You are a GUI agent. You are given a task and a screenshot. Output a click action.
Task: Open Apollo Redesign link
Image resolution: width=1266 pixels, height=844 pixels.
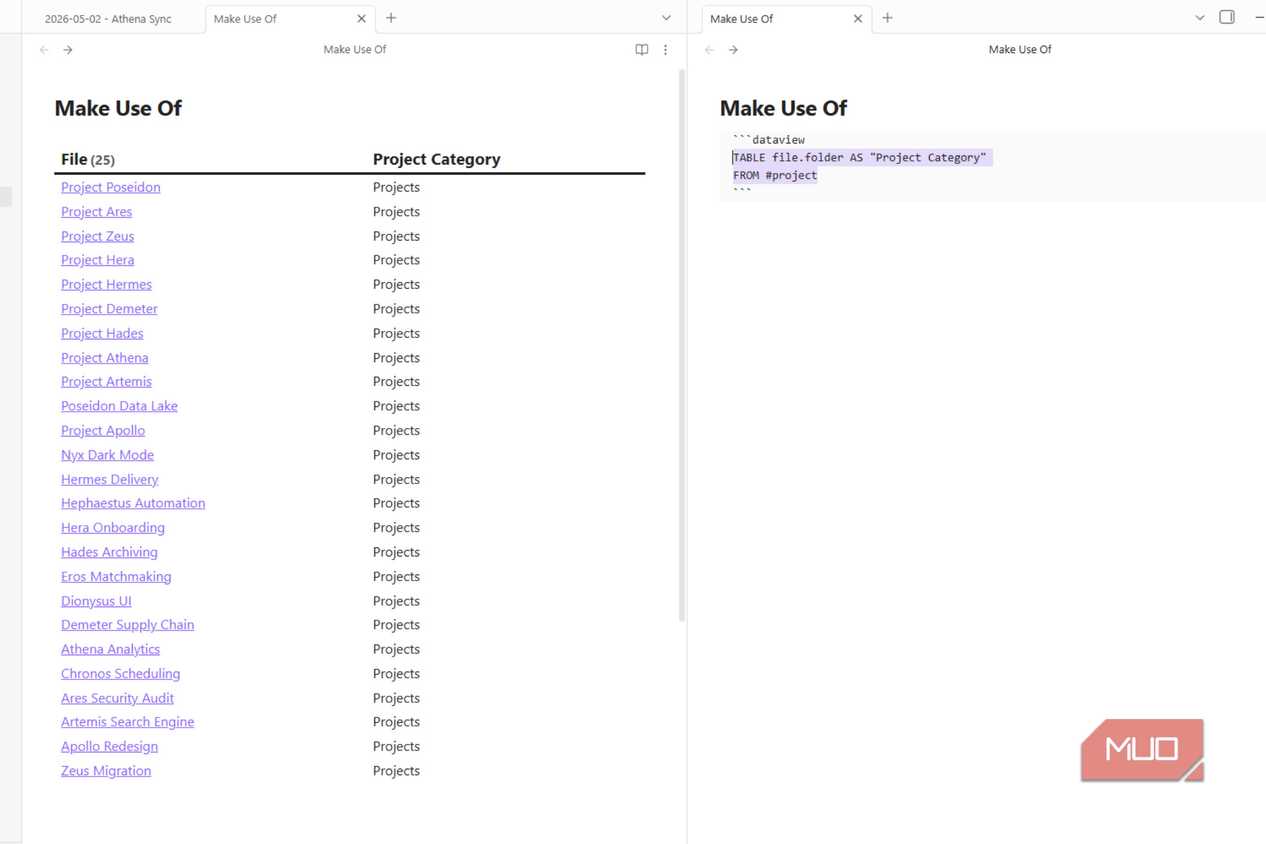[x=109, y=747]
